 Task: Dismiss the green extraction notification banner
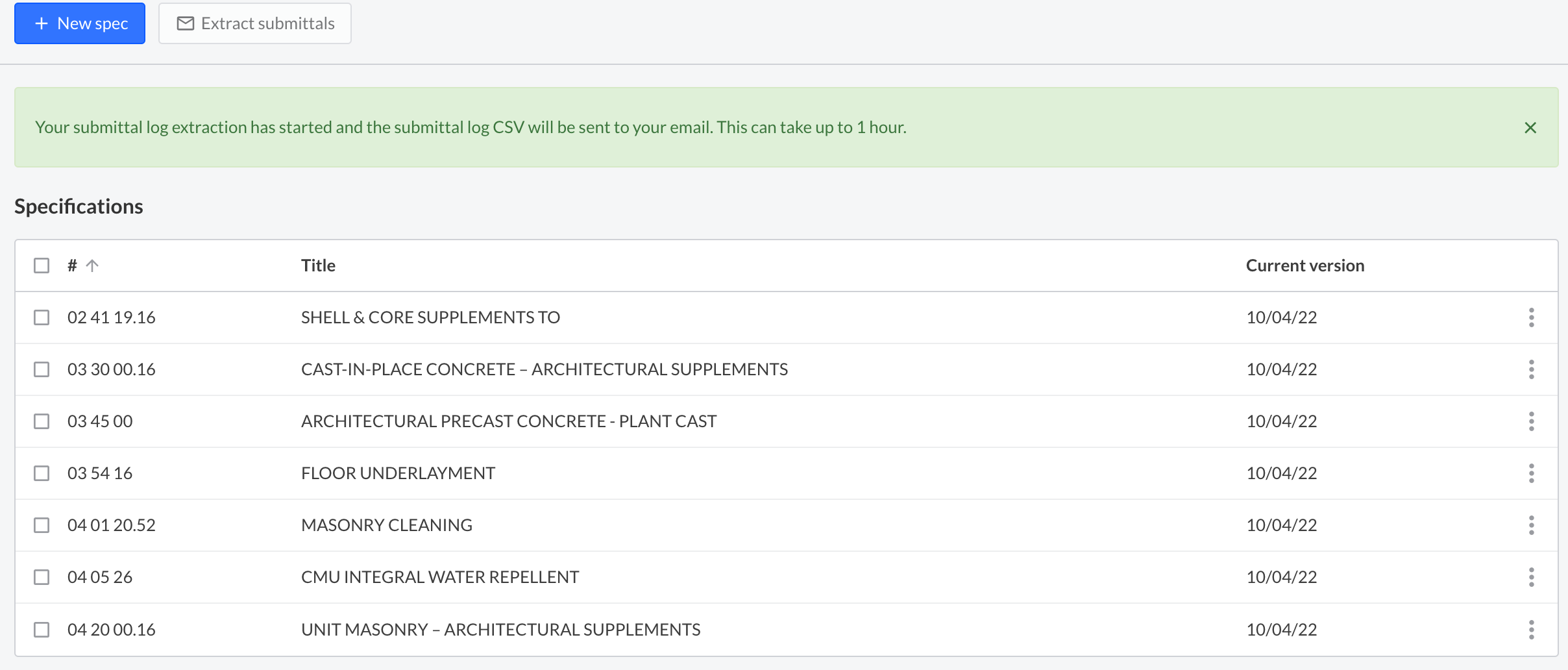(1530, 128)
